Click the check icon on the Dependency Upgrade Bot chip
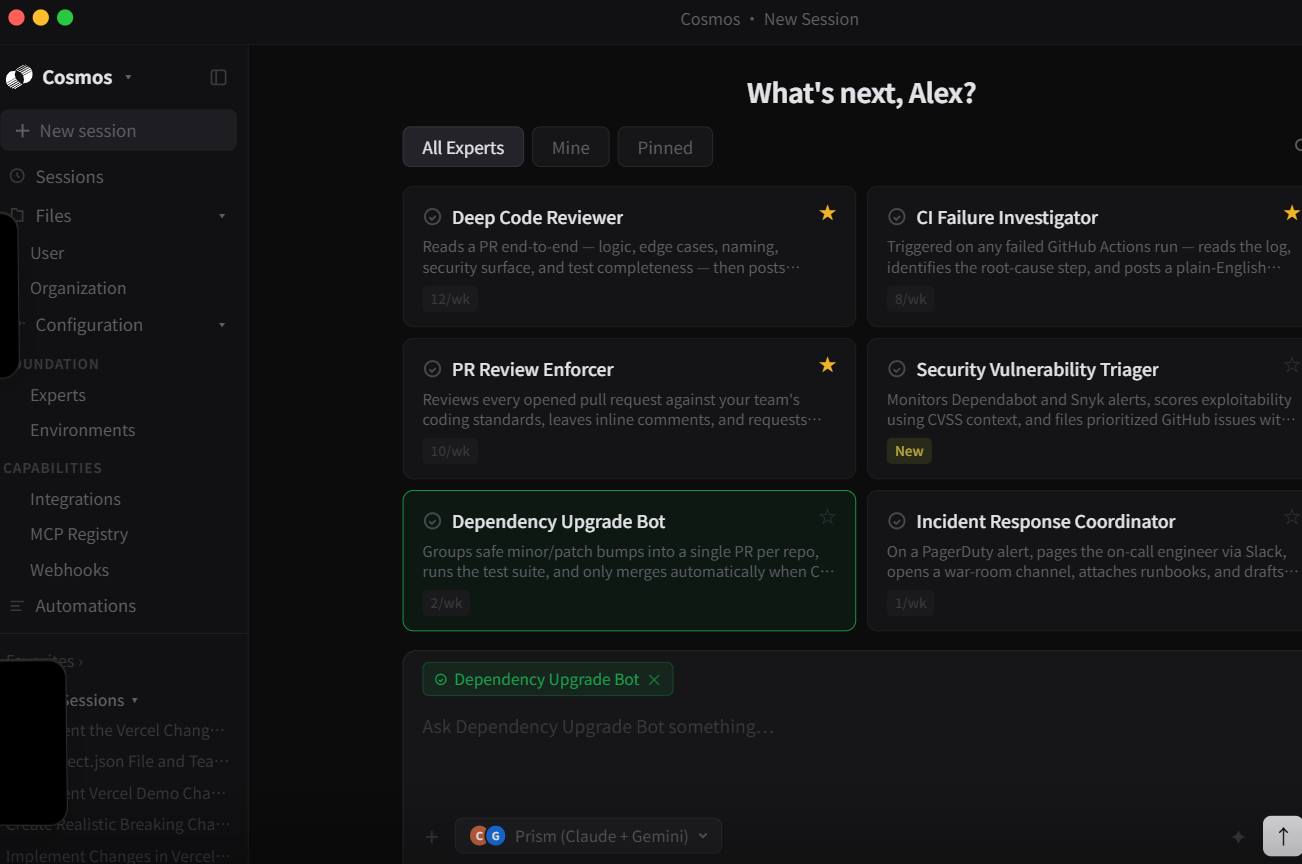The image size is (1302, 864). [440, 680]
